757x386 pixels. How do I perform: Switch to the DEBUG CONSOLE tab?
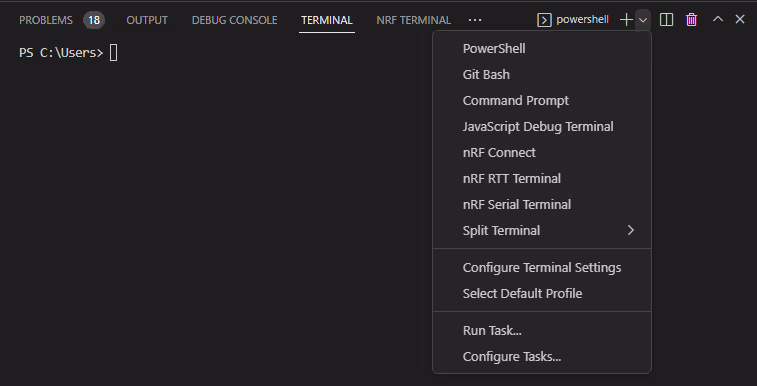(x=235, y=20)
